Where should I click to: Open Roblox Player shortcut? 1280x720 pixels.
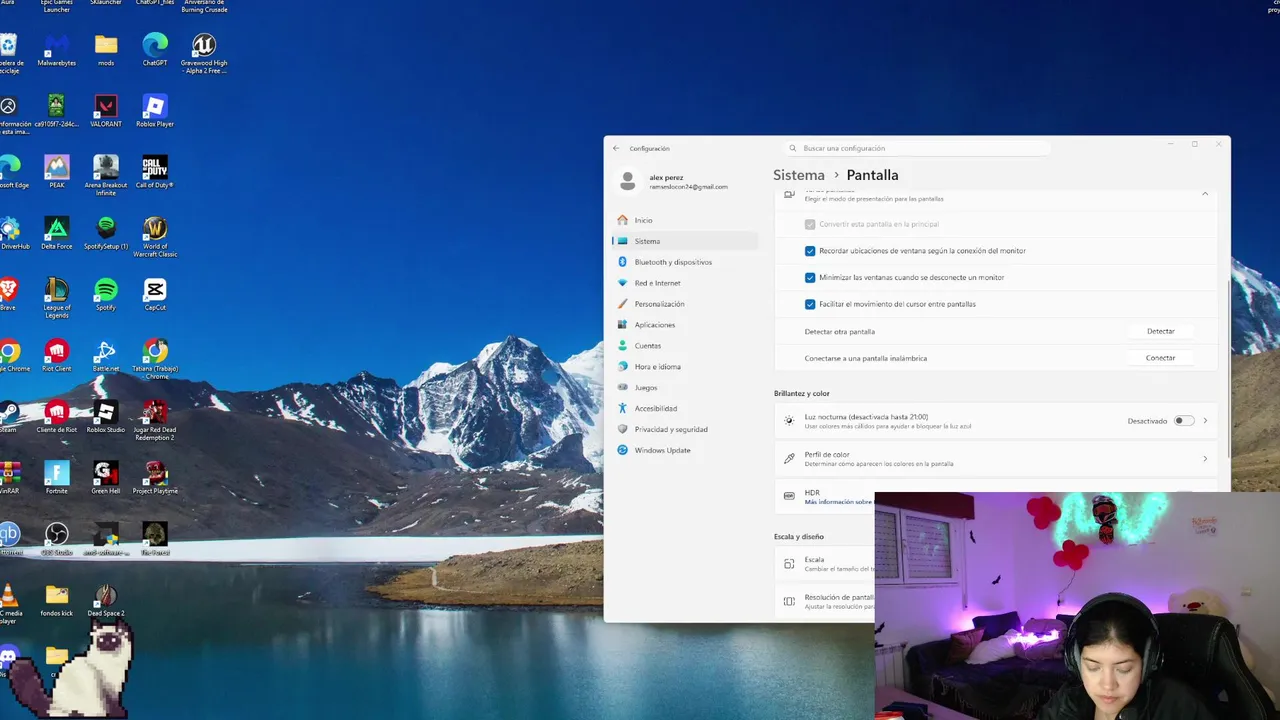(x=155, y=111)
